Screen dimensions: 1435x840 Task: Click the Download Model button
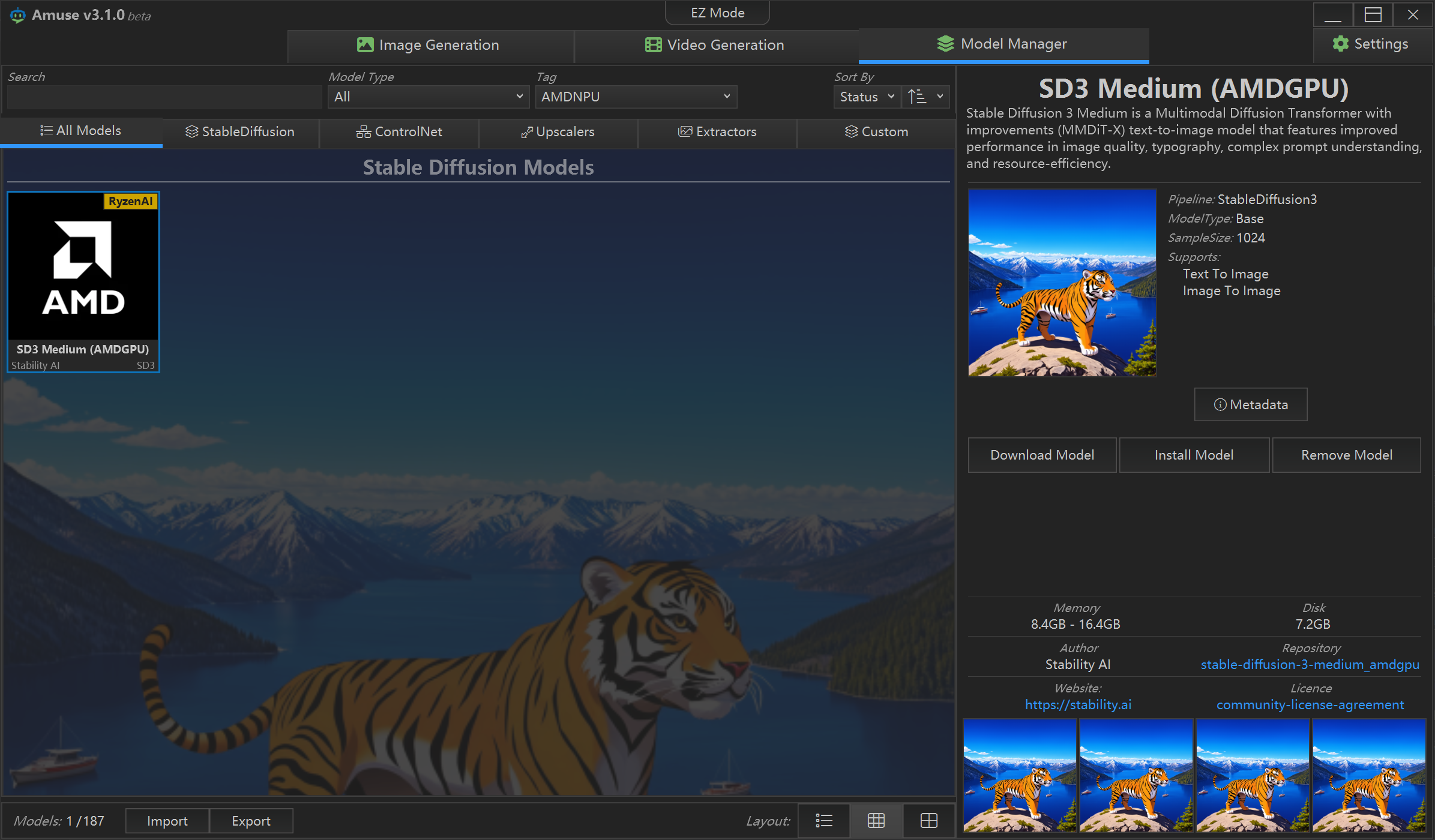1042,455
